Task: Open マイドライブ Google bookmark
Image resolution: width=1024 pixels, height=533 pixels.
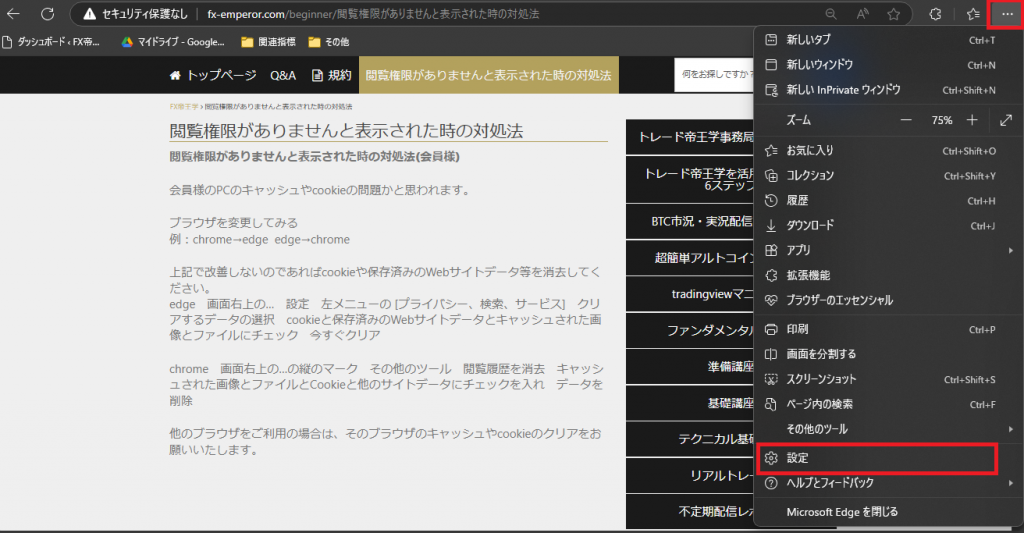Action: [x=173, y=42]
